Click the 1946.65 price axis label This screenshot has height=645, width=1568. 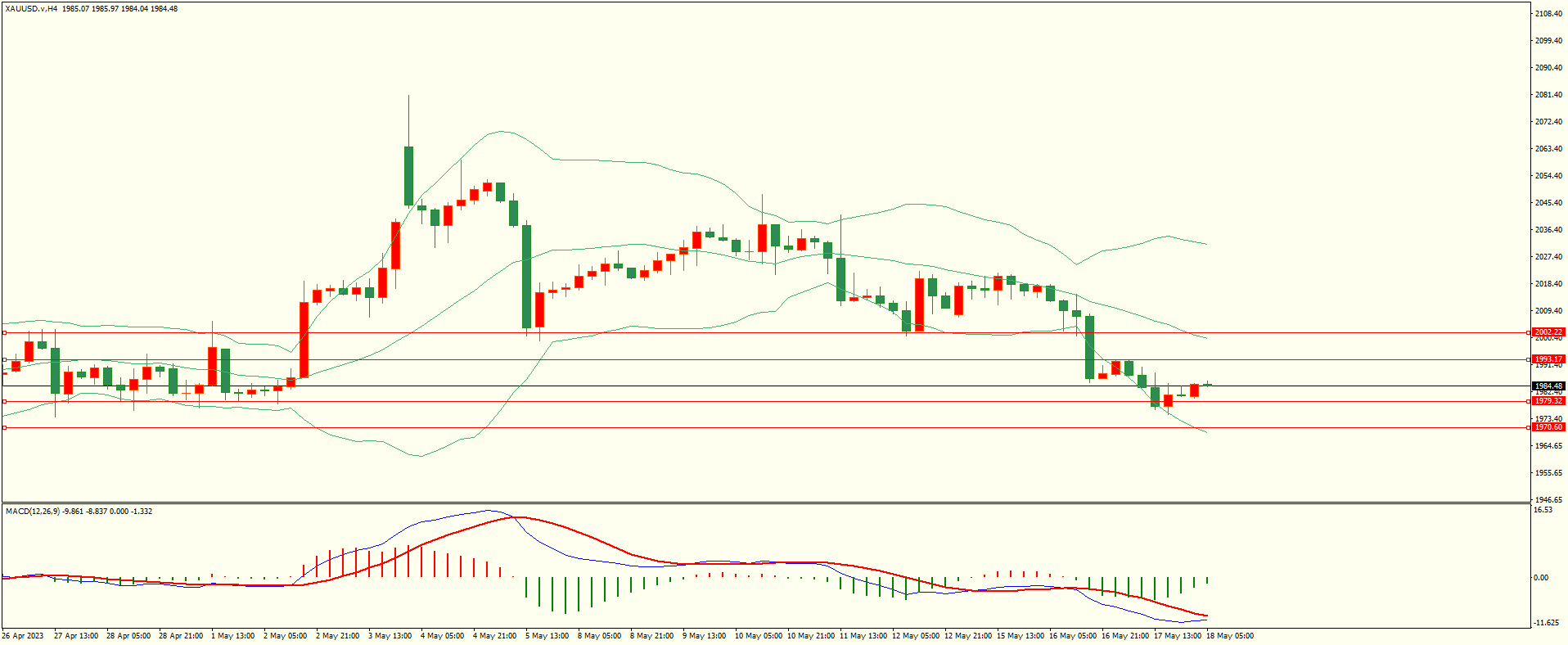(x=1548, y=500)
